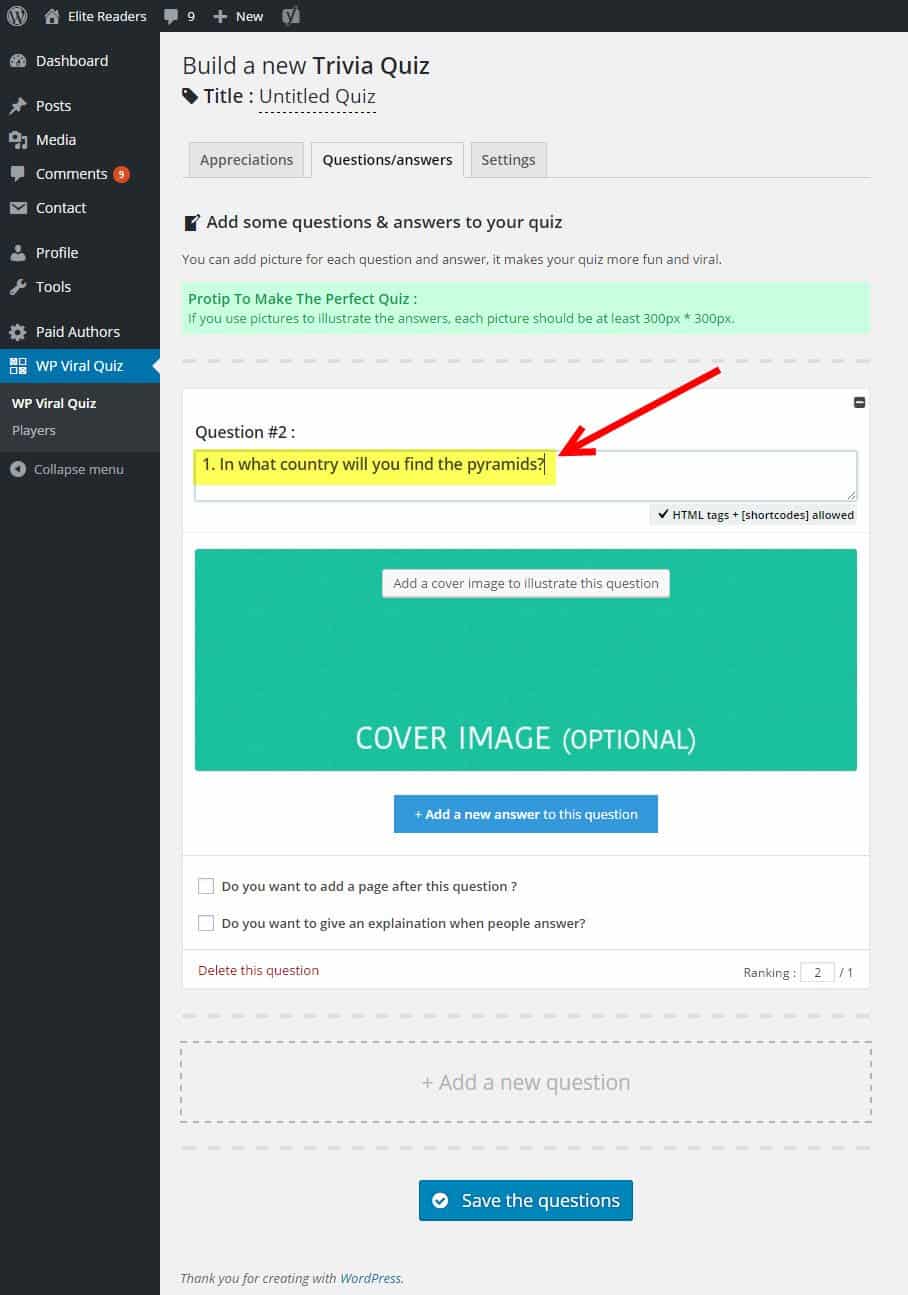Screen dimensions: 908x1295
Task: Open Dashboard from the sidebar
Action: [71, 61]
